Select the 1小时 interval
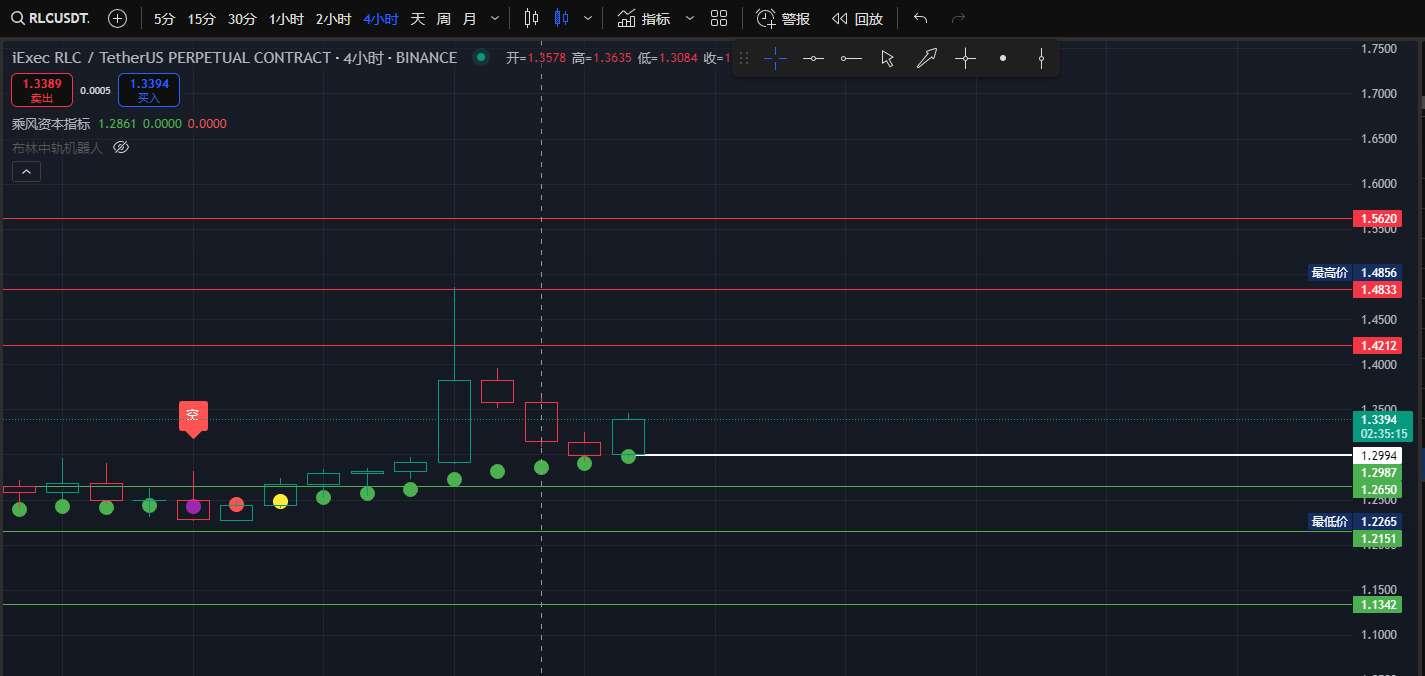1425x676 pixels. tap(286, 19)
